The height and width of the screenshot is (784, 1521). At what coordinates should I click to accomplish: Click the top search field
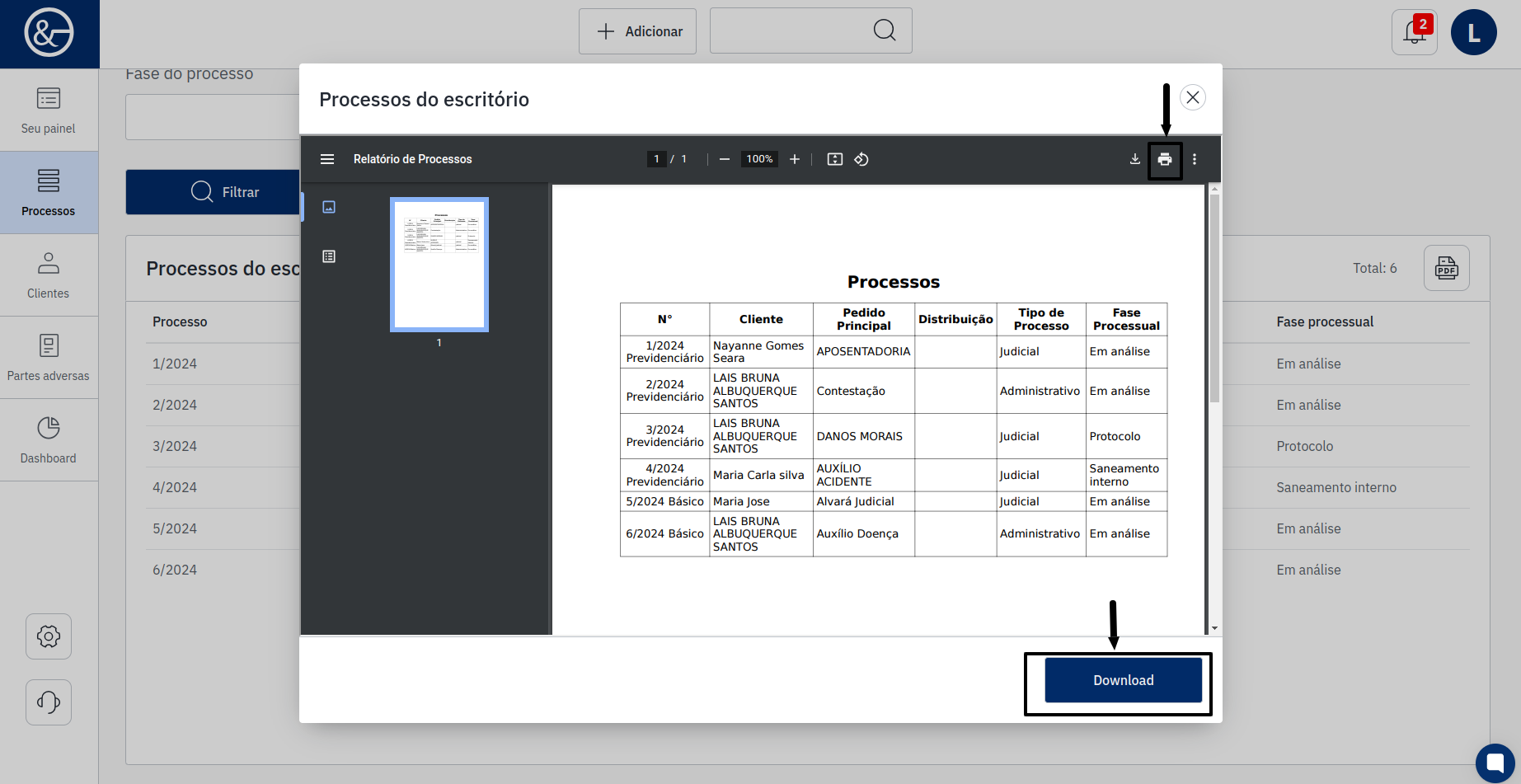810,31
